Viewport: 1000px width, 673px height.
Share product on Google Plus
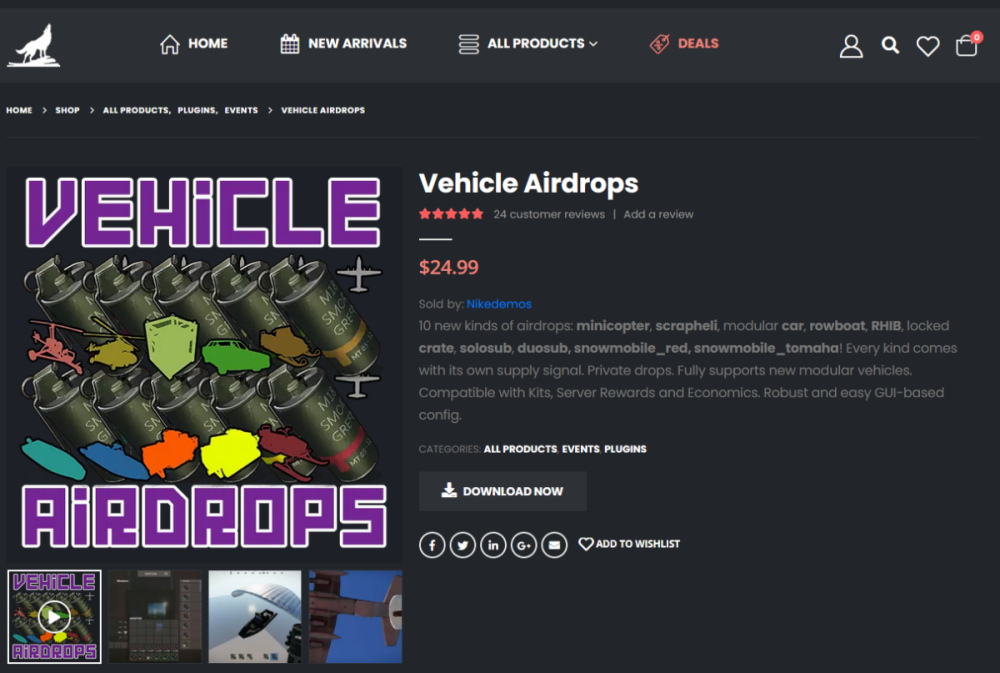coord(524,545)
